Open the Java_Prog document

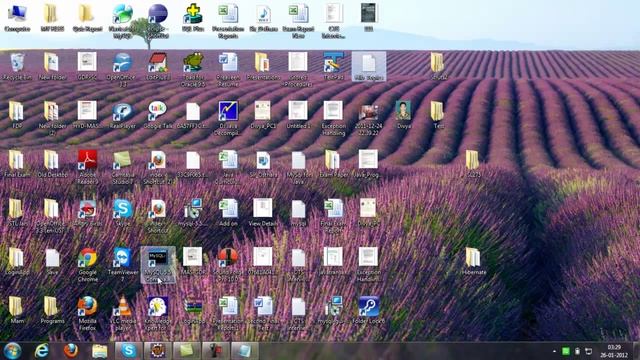click(x=369, y=164)
